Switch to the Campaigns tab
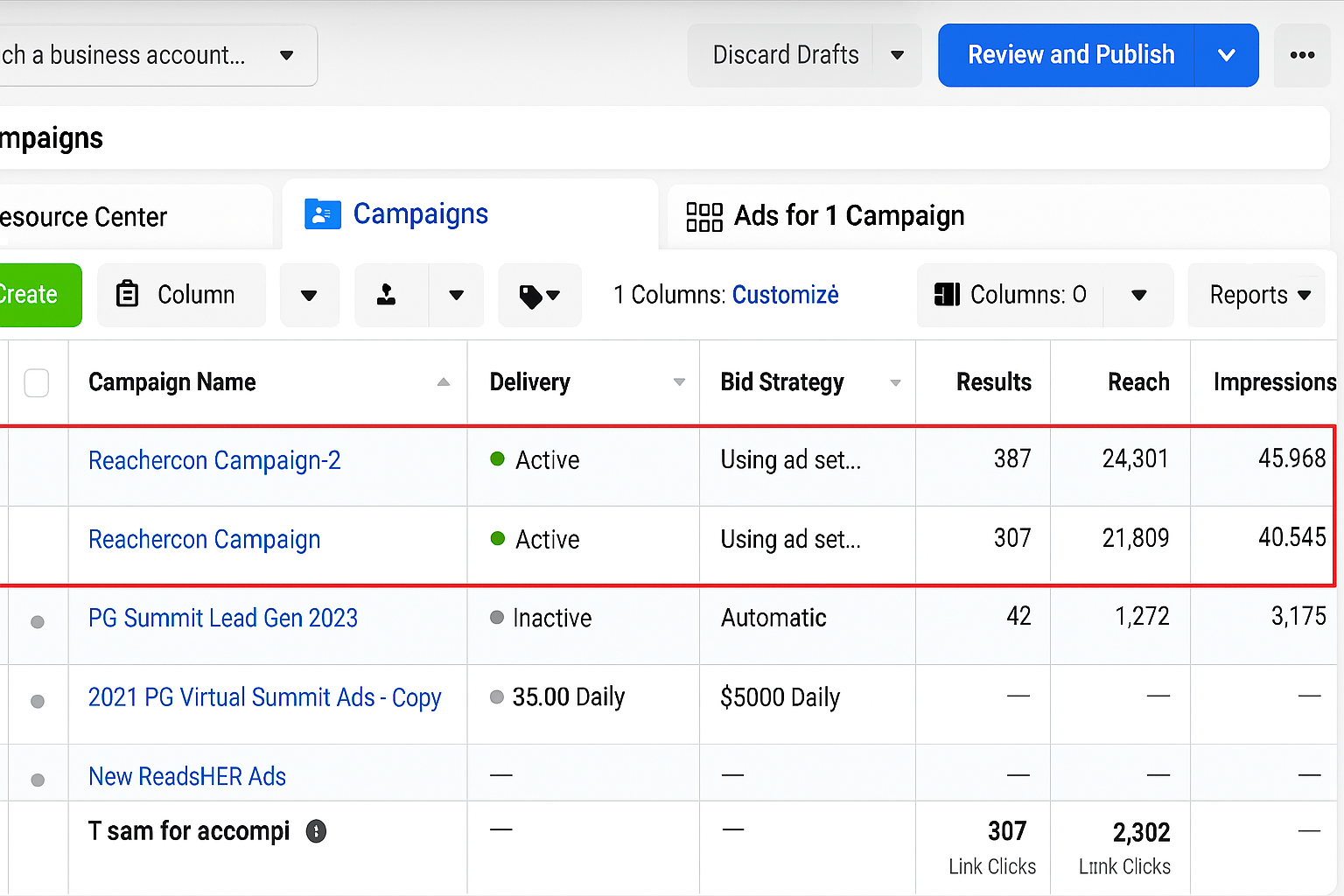 471,214
